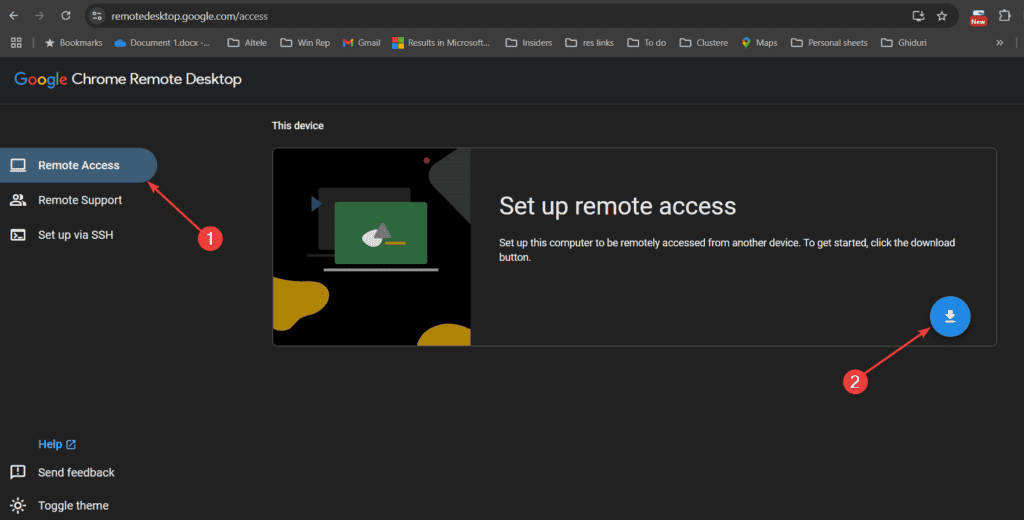This screenshot has width=1024, height=520.
Task: Click the blue download button
Action: (950, 316)
